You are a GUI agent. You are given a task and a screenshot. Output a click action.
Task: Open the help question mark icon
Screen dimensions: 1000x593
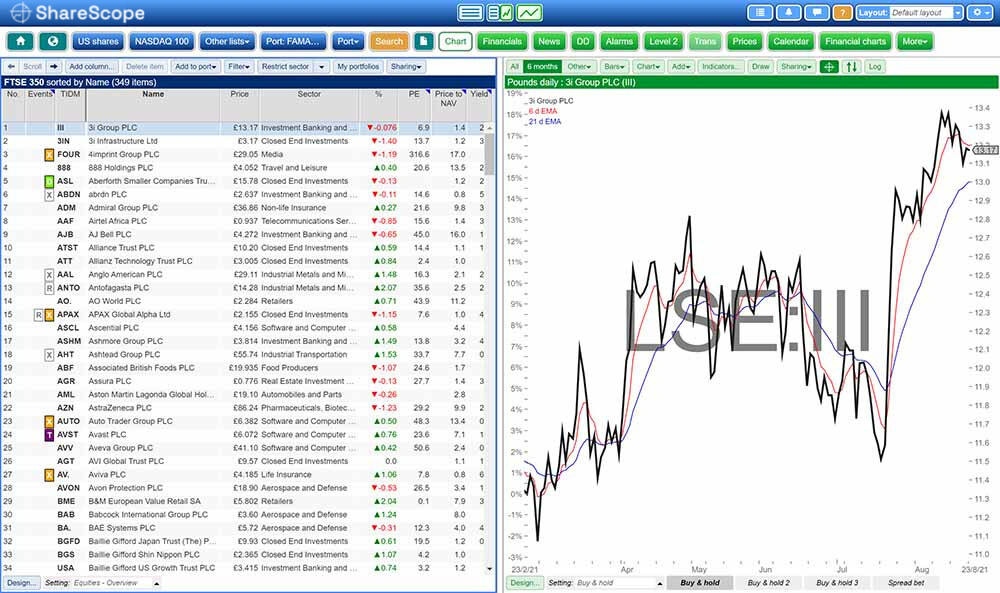(x=842, y=13)
